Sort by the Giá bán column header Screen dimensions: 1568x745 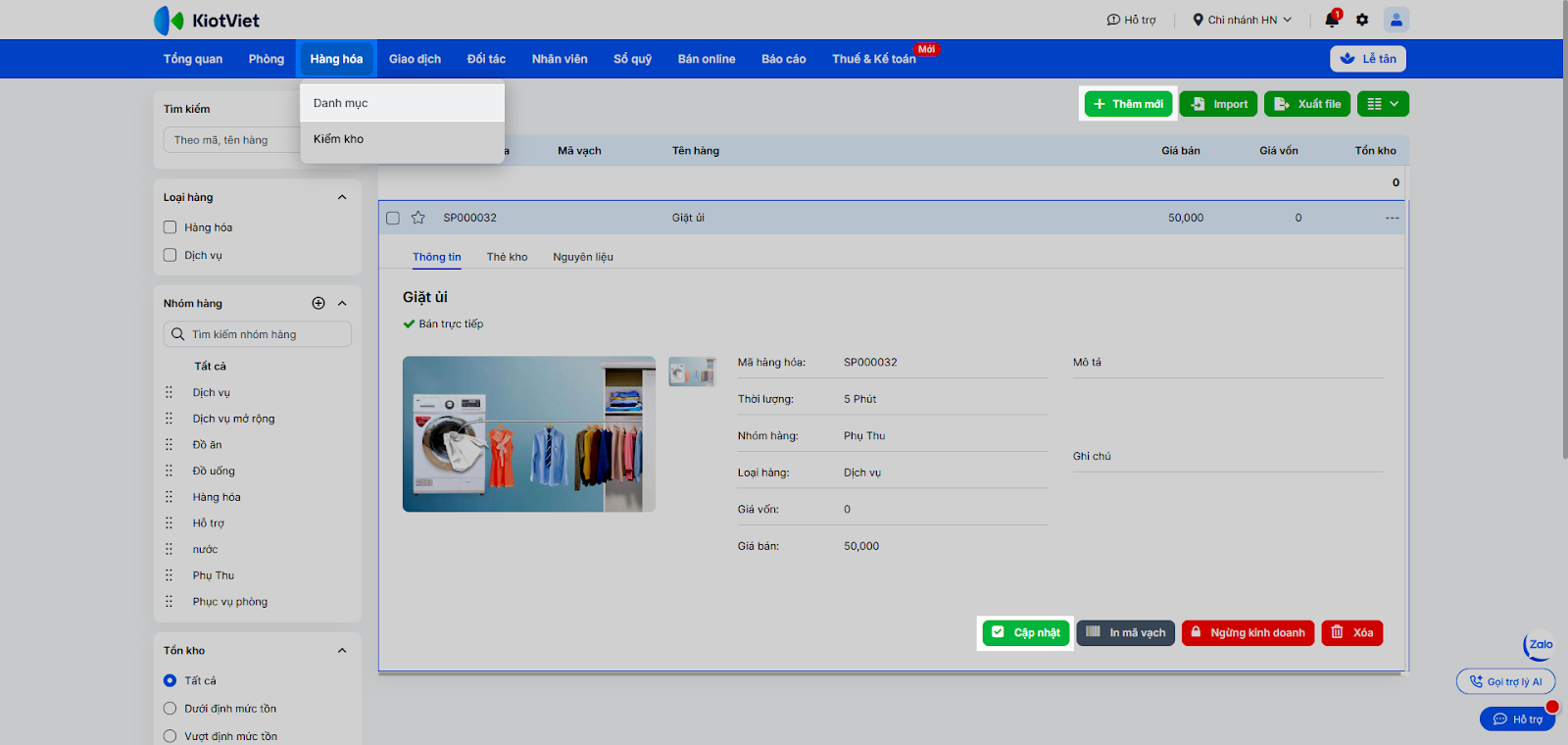pyautogui.click(x=1181, y=151)
